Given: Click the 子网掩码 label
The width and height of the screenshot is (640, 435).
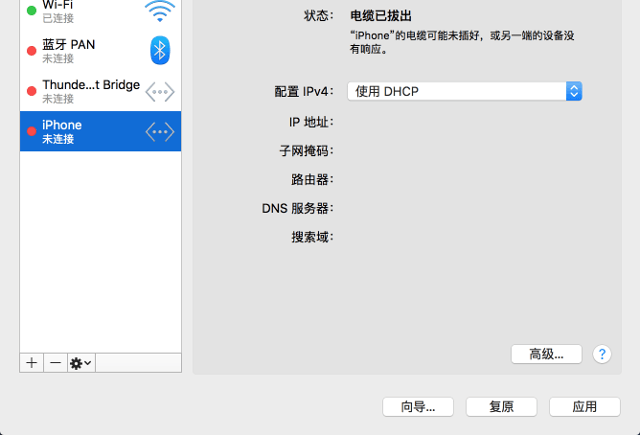Looking at the screenshot, I should [306, 151].
